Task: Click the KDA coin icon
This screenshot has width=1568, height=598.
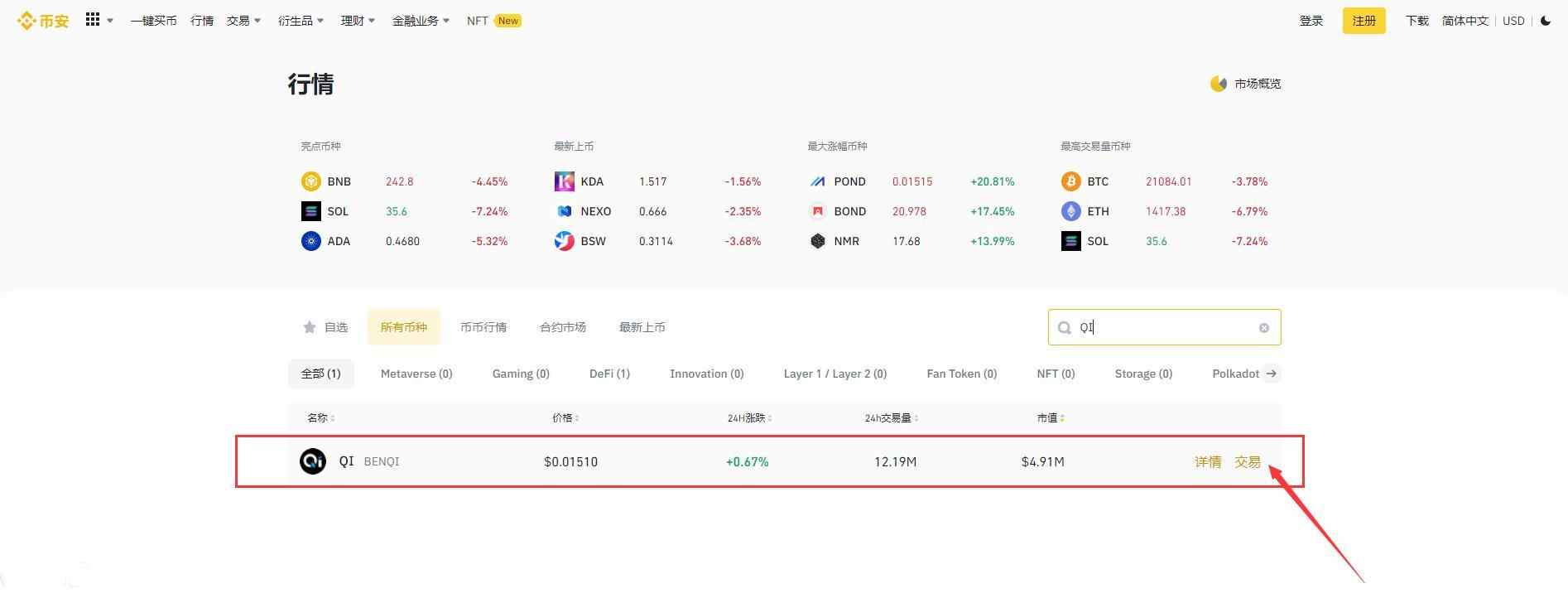Action: coord(565,181)
